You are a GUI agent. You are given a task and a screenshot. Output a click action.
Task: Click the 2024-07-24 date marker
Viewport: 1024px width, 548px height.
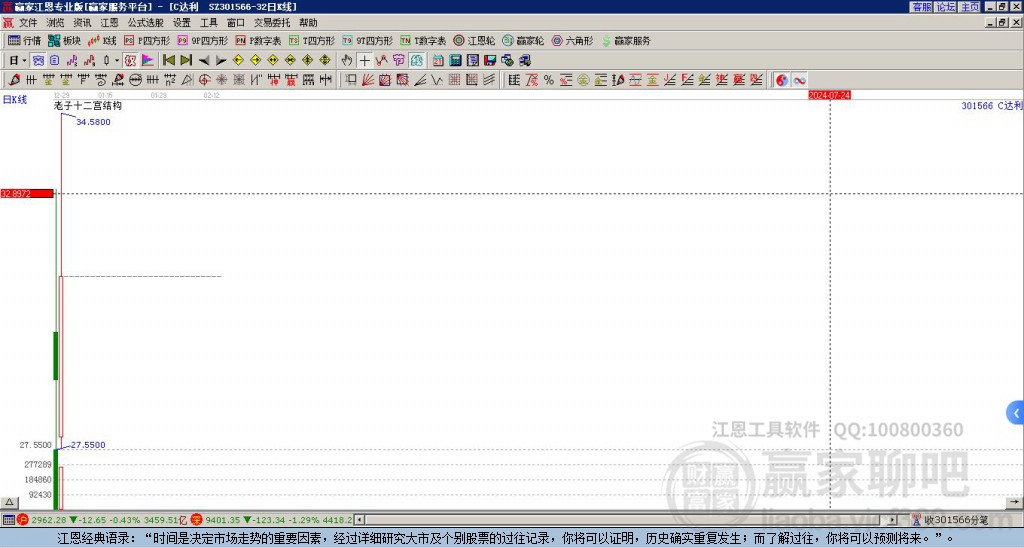829,95
